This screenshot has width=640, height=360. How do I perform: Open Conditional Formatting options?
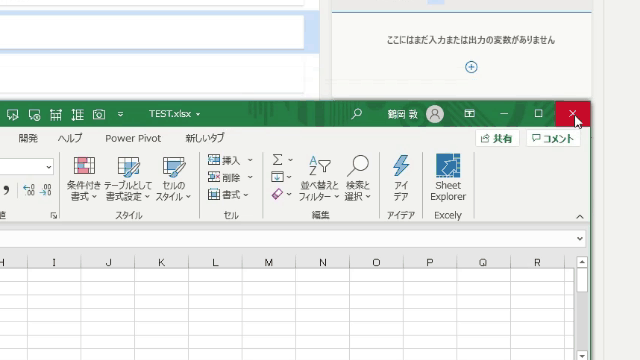(84, 178)
